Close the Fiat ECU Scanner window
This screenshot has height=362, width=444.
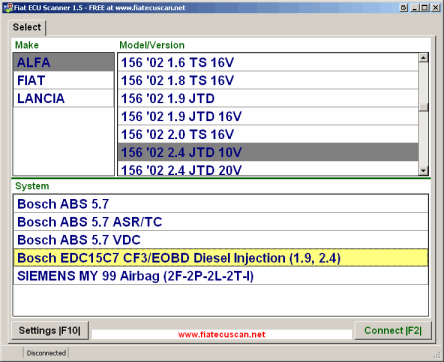point(435,7)
